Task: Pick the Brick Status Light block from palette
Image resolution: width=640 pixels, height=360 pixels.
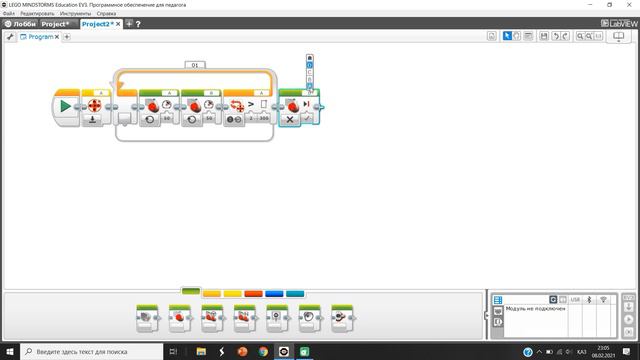Action: pyautogui.click(x=342, y=318)
